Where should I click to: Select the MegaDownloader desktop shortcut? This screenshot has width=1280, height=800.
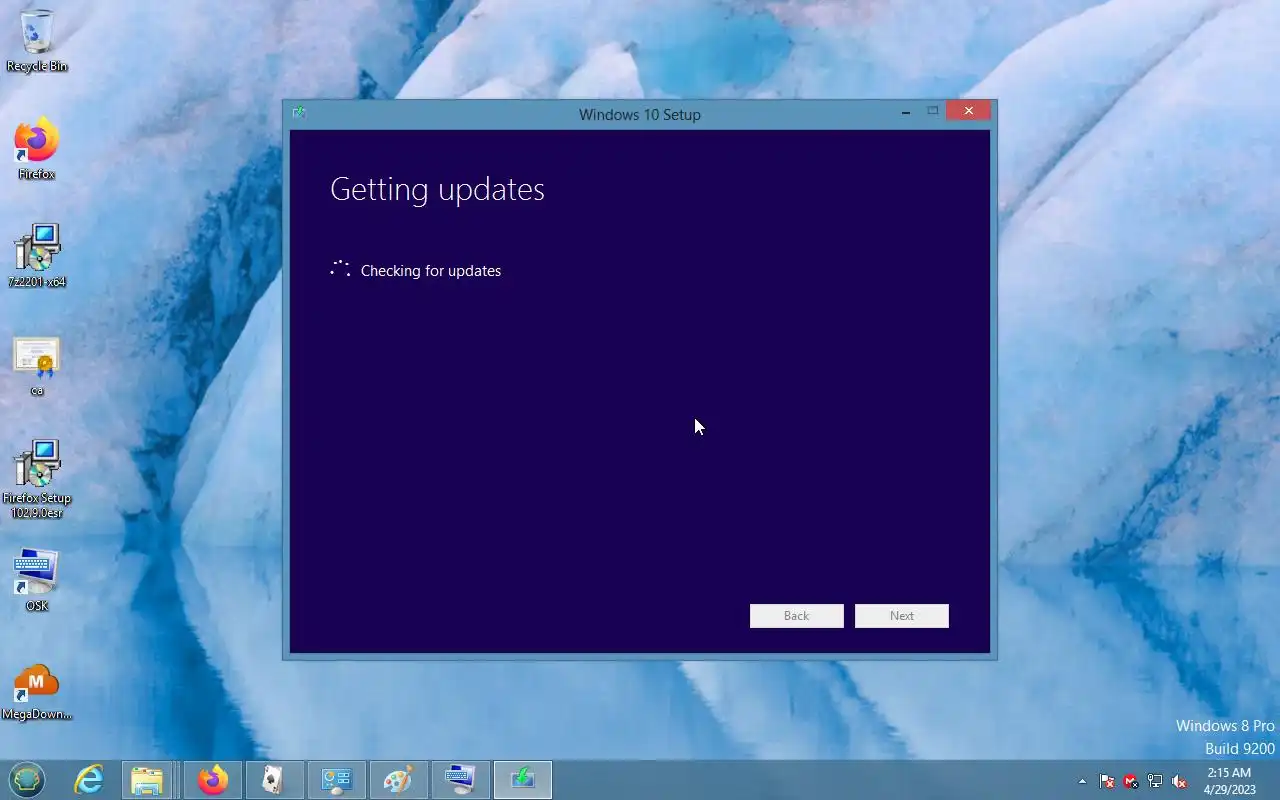[x=37, y=692]
